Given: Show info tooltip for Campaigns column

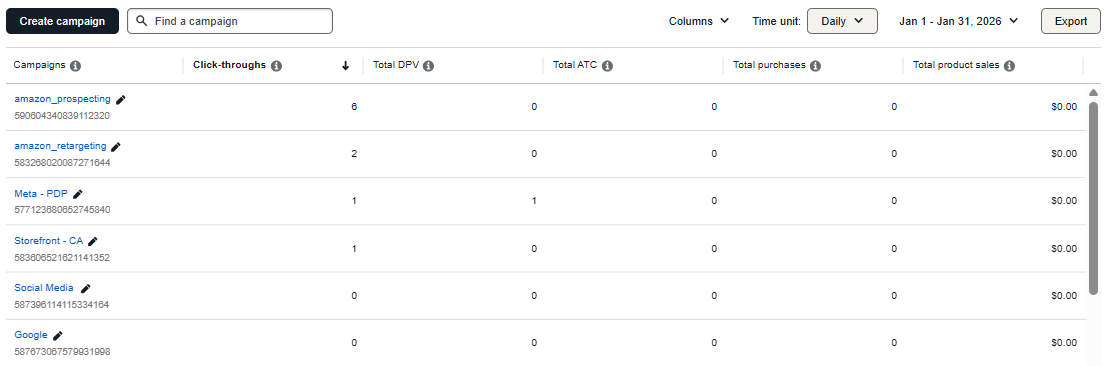Looking at the screenshot, I should pos(76,66).
